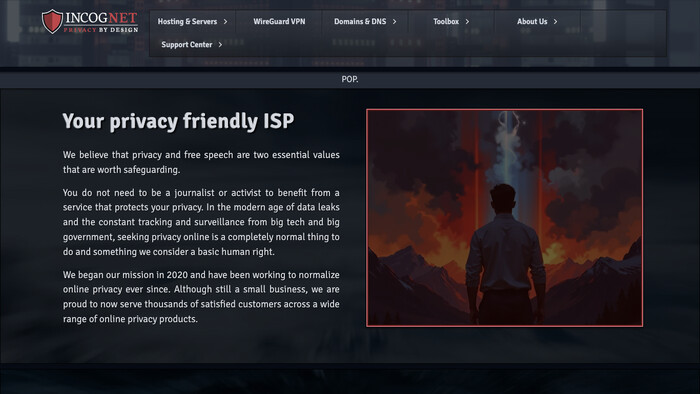Image resolution: width=700 pixels, height=394 pixels.
Task: Open the Toolbox menu
Action: click(x=446, y=21)
